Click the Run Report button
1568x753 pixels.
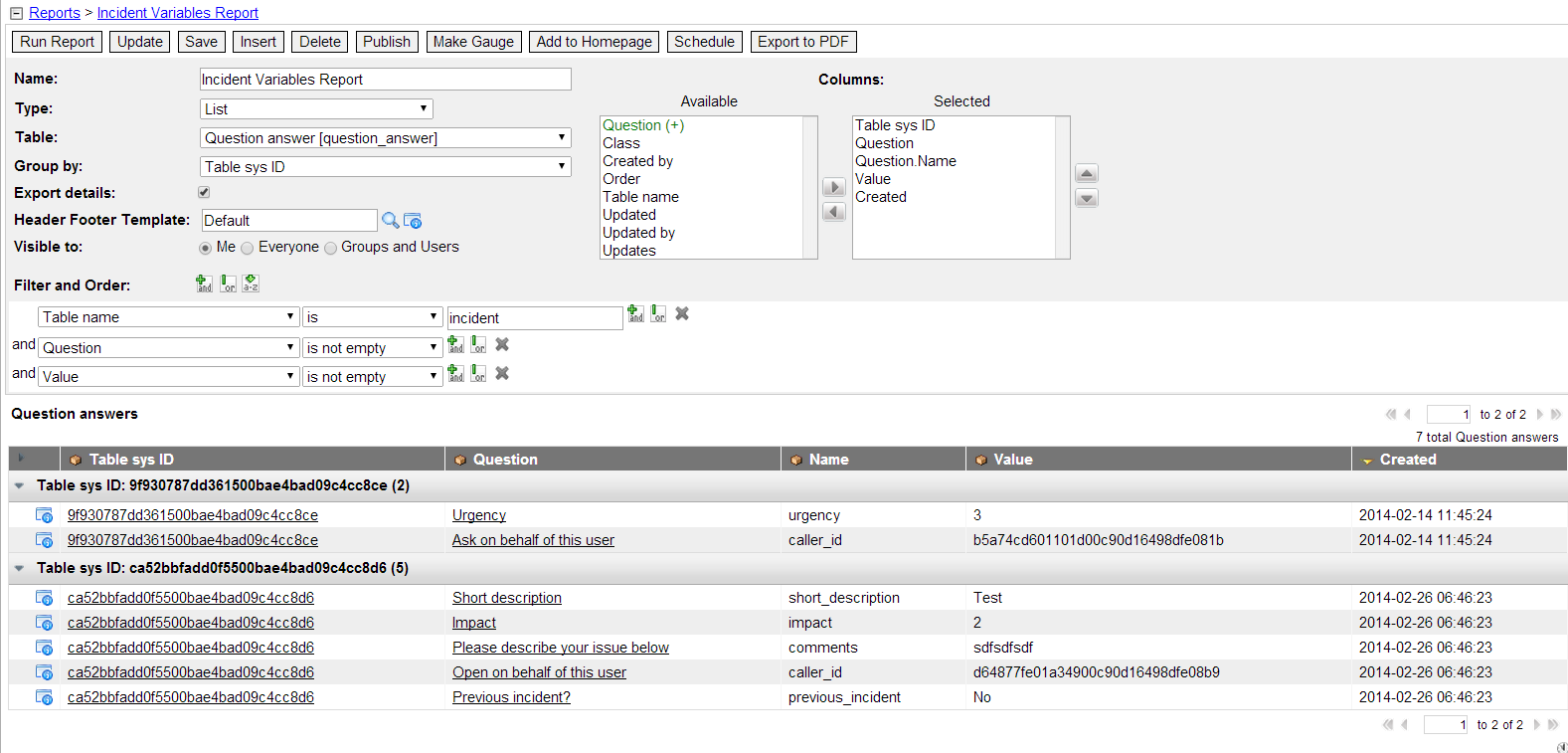point(57,42)
